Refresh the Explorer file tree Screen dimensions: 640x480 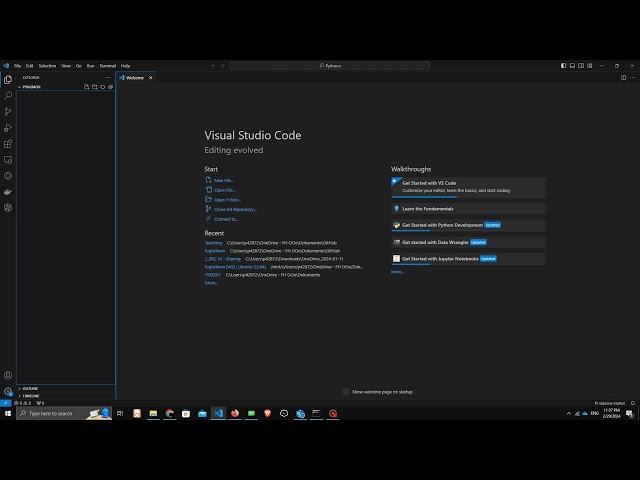102,87
